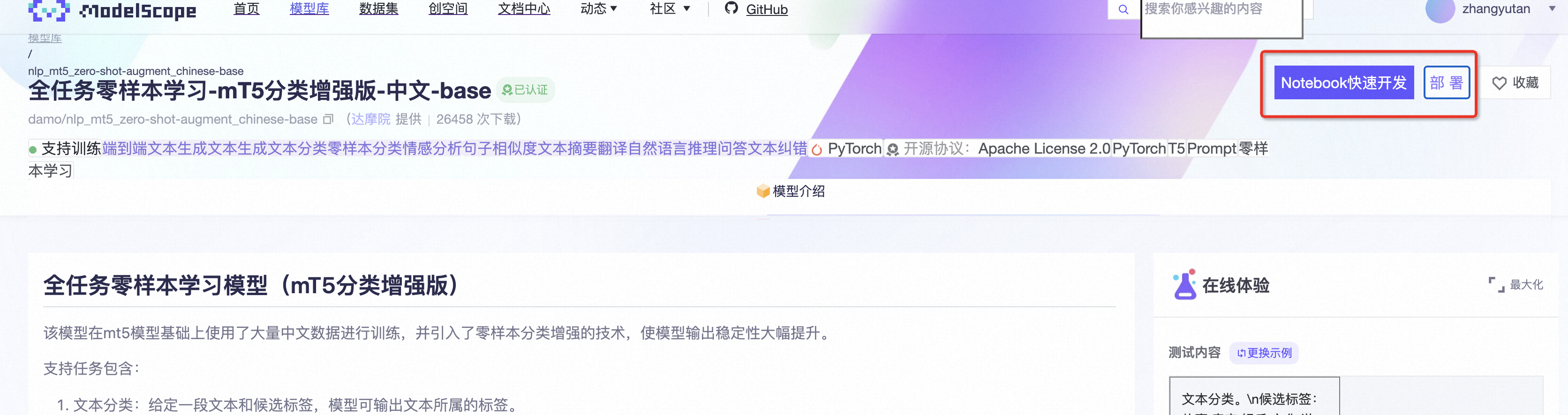Expand the 动态 dropdown menu

point(599,9)
